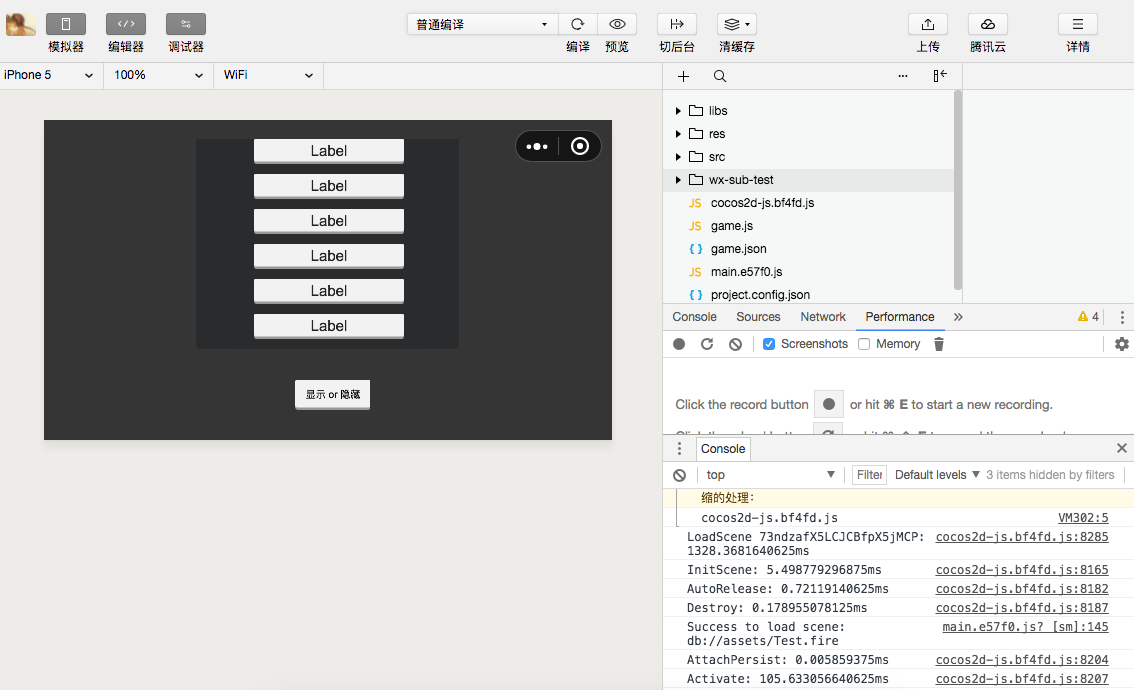Add a new file with plus icon
Image resolution: width=1134 pixels, height=690 pixels.
pos(684,76)
